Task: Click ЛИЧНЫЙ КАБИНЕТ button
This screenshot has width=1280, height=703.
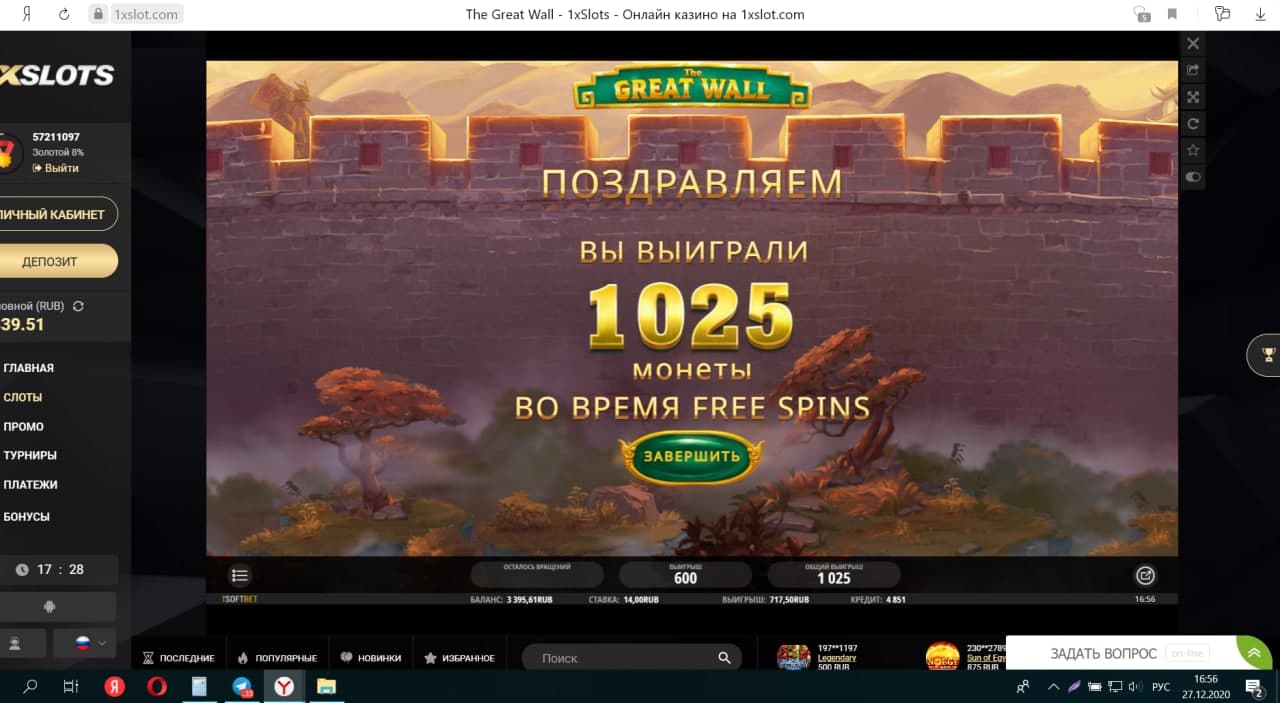Action: (x=58, y=214)
